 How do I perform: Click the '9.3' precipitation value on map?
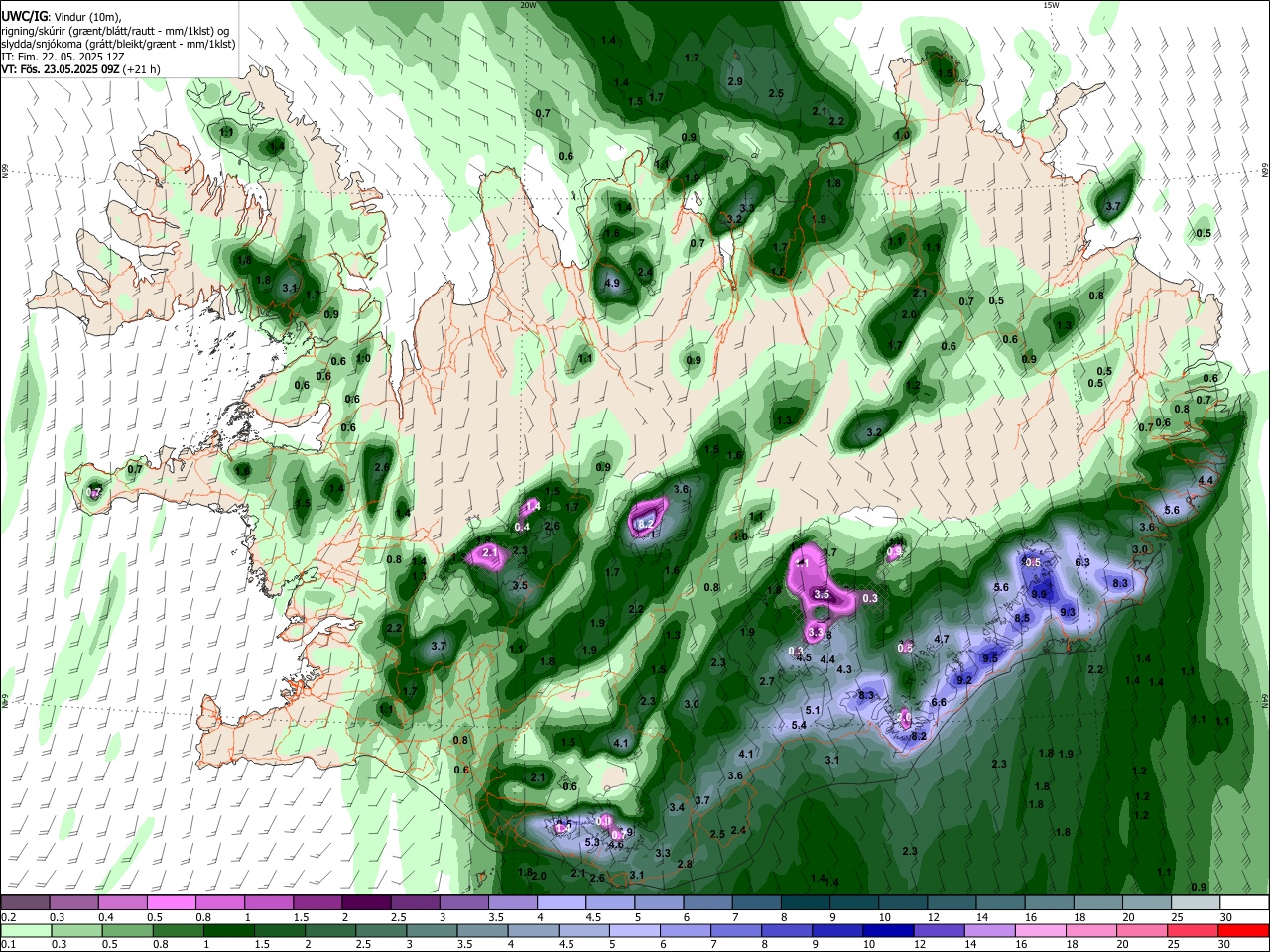click(x=1068, y=613)
